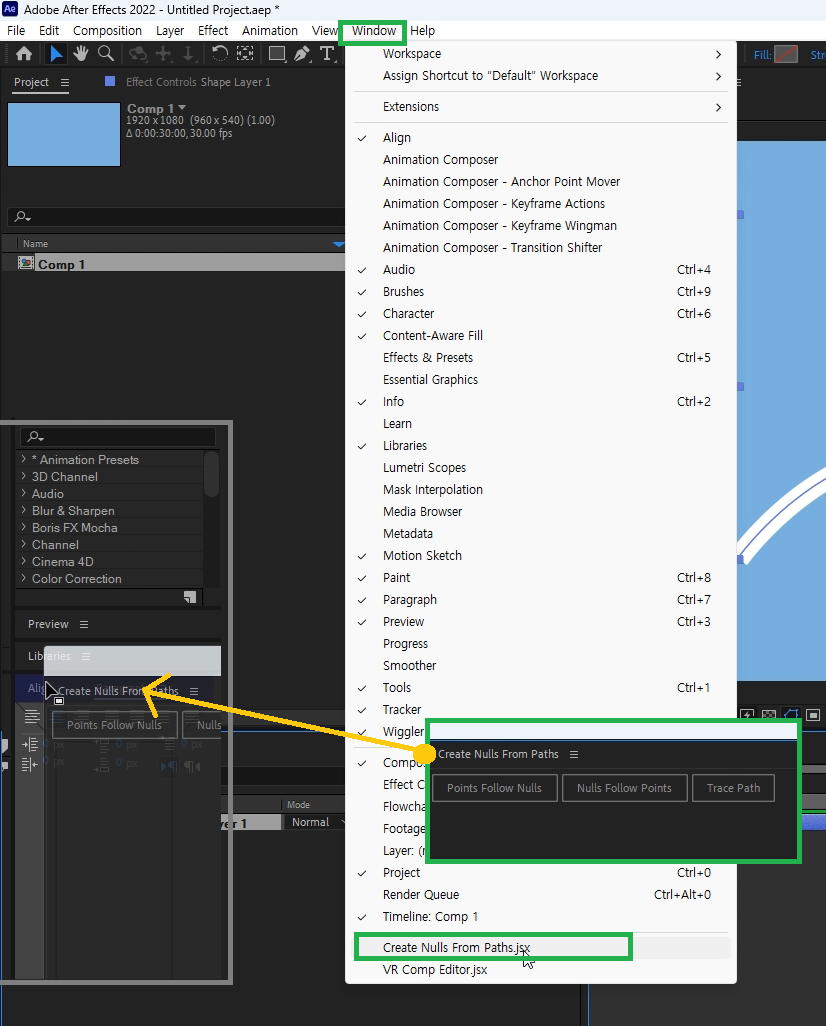Uncheck Info in the Window menu
This screenshot has height=1026, width=826.
pyautogui.click(x=362, y=402)
